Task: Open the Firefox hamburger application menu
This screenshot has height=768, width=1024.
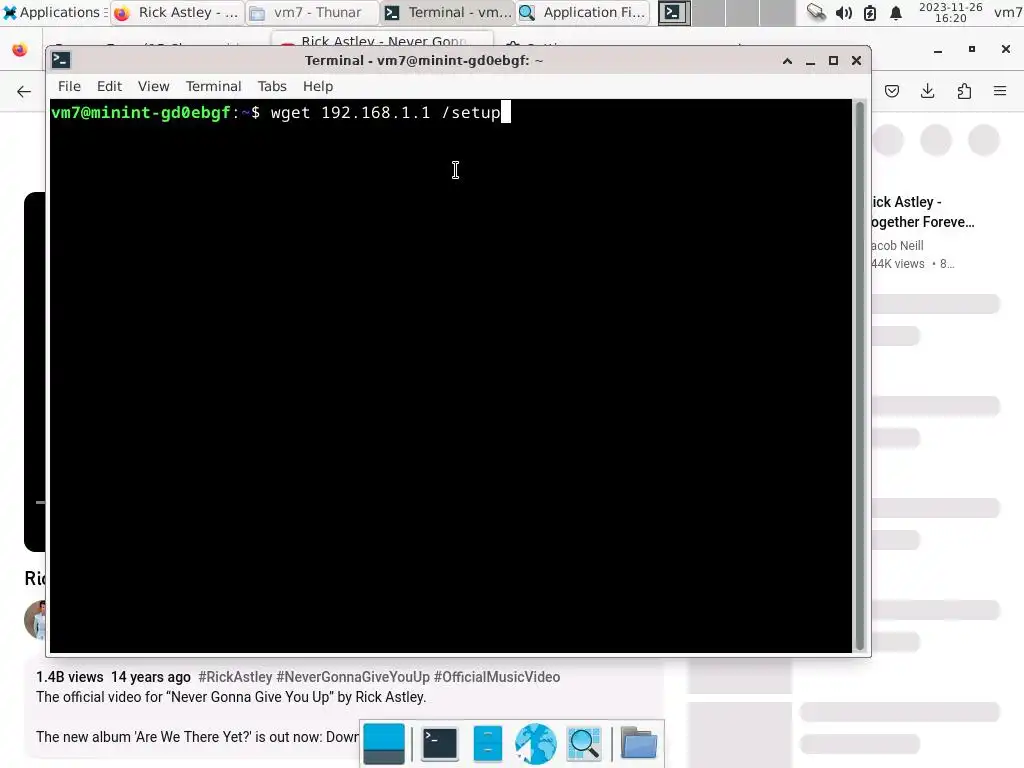Action: coord(1000,91)
